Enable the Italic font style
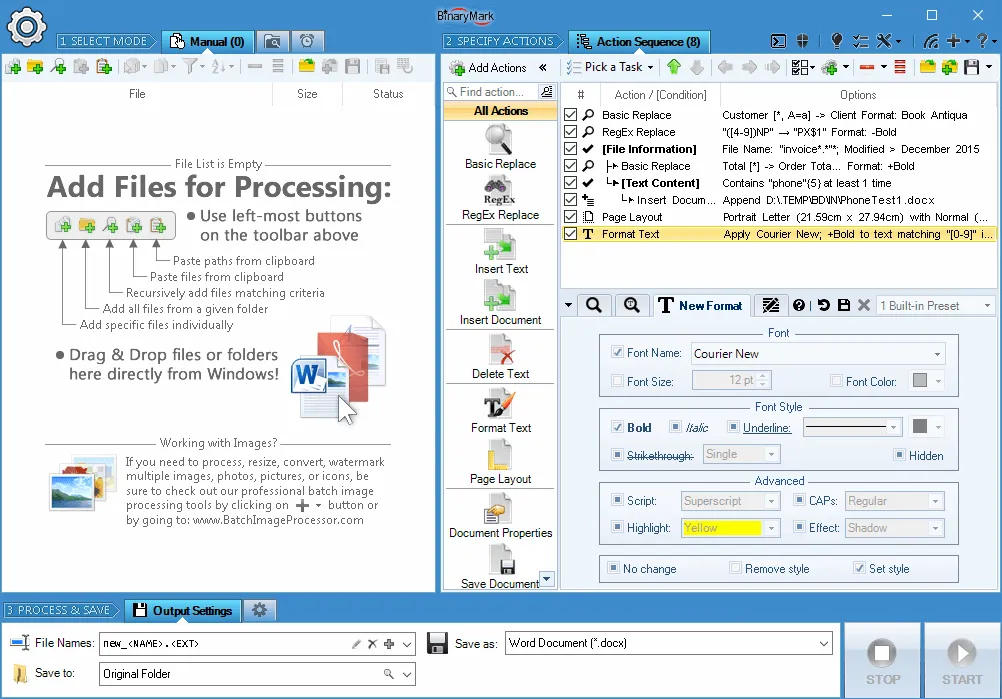The height and width of the screenshot is (699, 1002). tap(674, 427)
